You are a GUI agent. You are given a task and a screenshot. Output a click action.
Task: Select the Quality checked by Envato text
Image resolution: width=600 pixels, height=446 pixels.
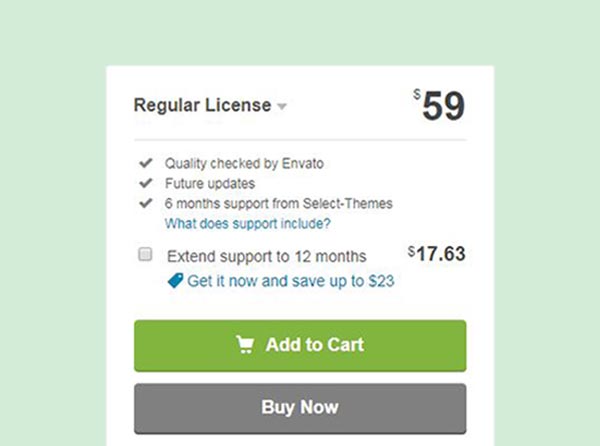coord(244,163)
